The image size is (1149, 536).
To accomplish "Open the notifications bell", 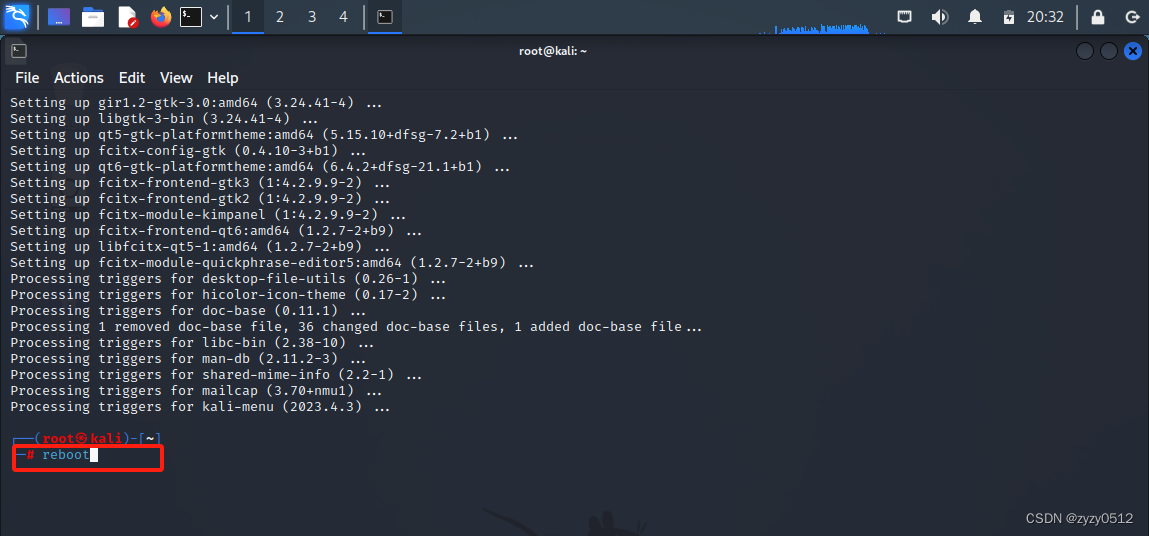I will (975, 16).
